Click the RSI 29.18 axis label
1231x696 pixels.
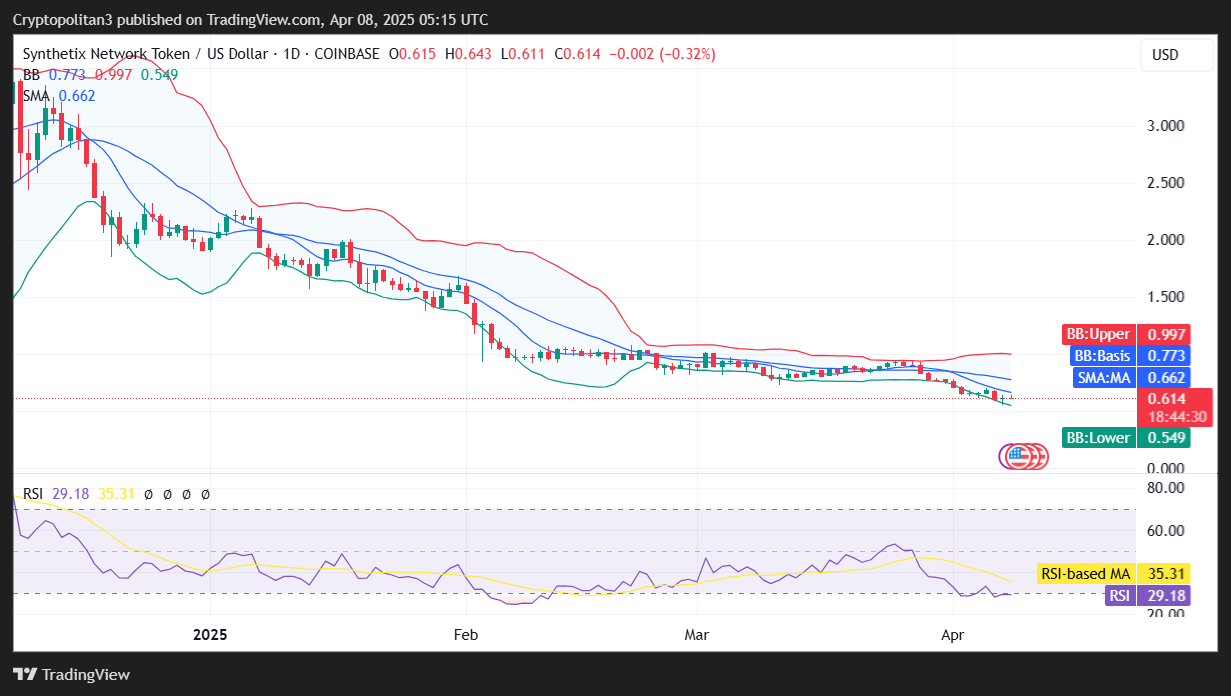click(x=1148, y=596)
